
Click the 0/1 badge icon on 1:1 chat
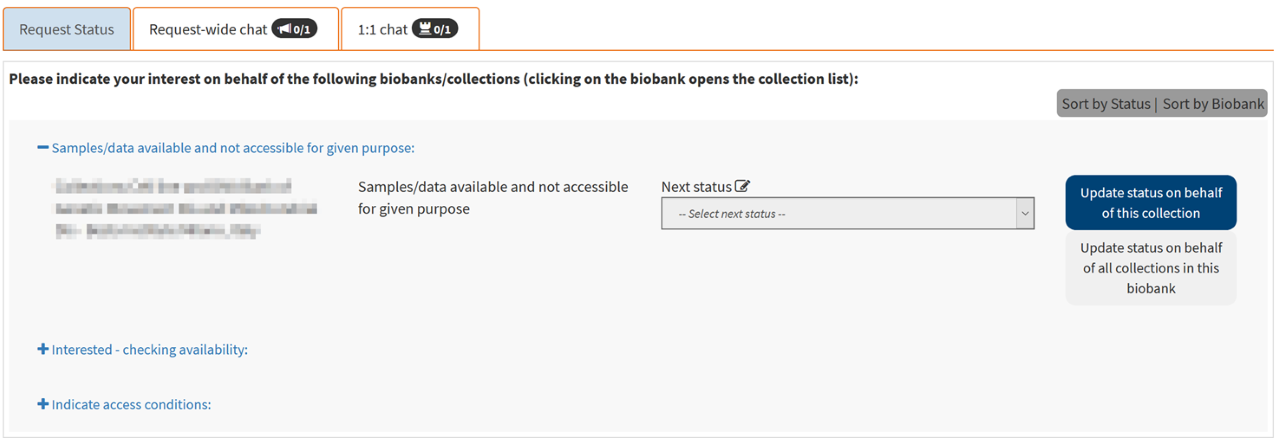pyautogui.click(x=435, y=29)
